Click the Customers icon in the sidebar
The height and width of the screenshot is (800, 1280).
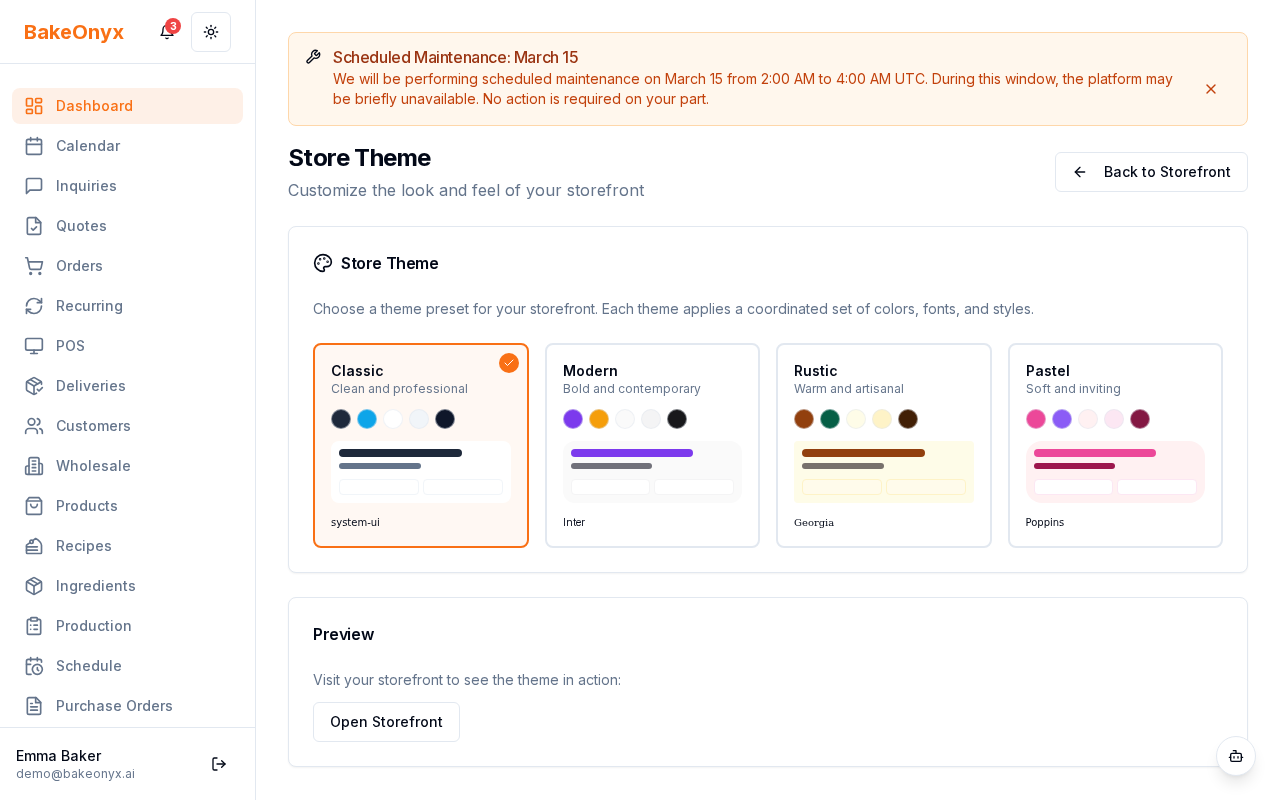pyautogui.click(x=34, y=426)
